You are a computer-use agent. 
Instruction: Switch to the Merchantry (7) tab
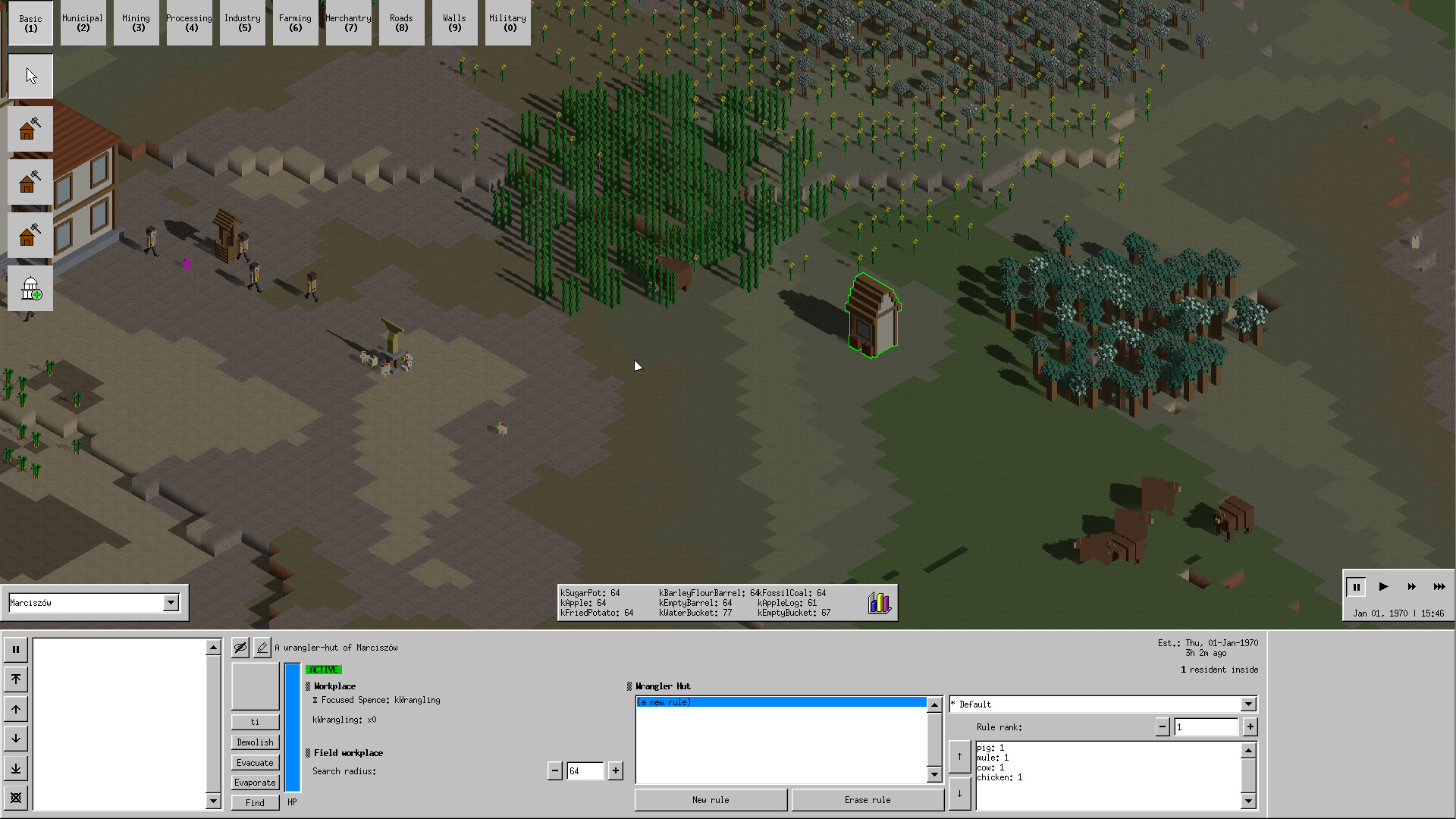coord(349,23)
